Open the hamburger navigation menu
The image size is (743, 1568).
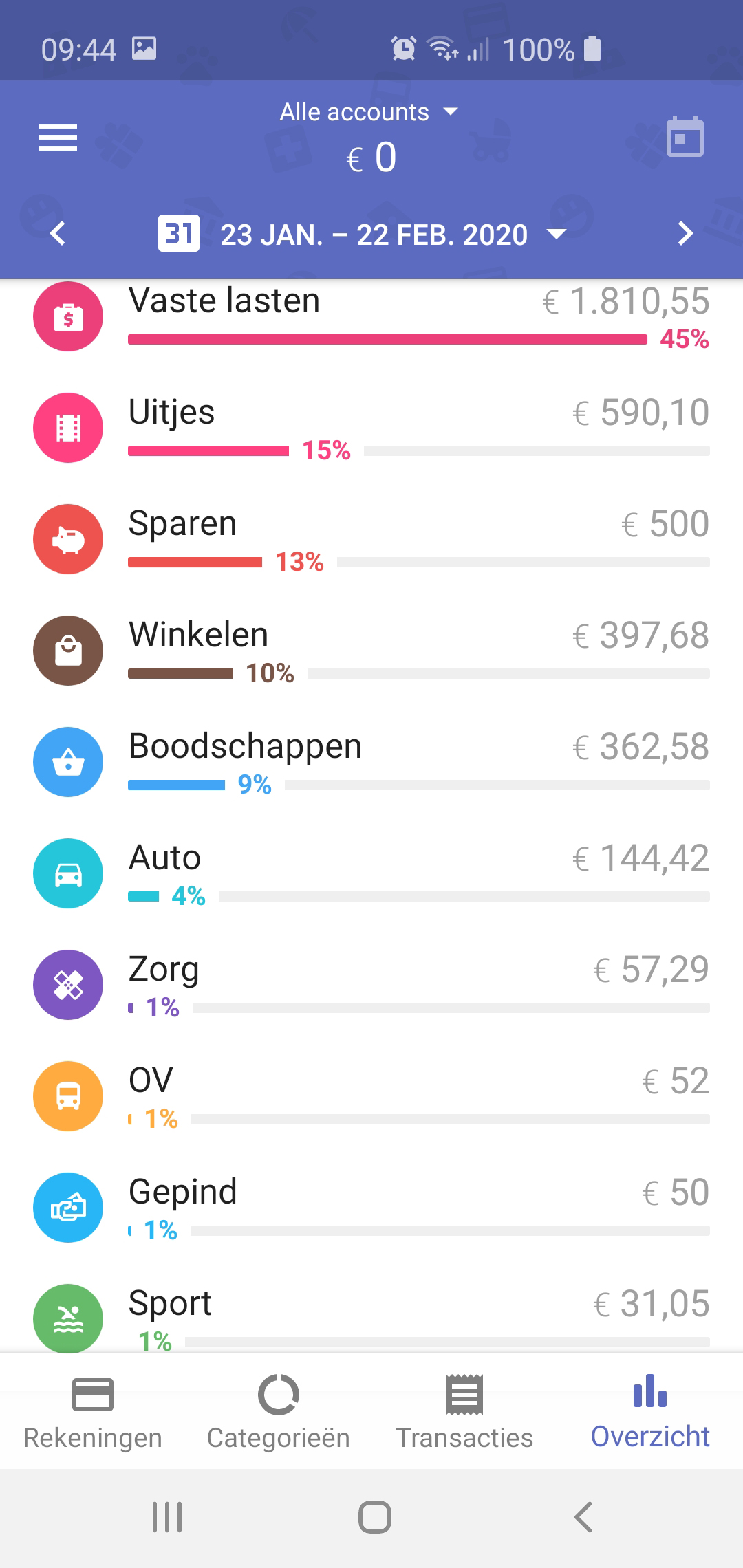click(58, 138)
